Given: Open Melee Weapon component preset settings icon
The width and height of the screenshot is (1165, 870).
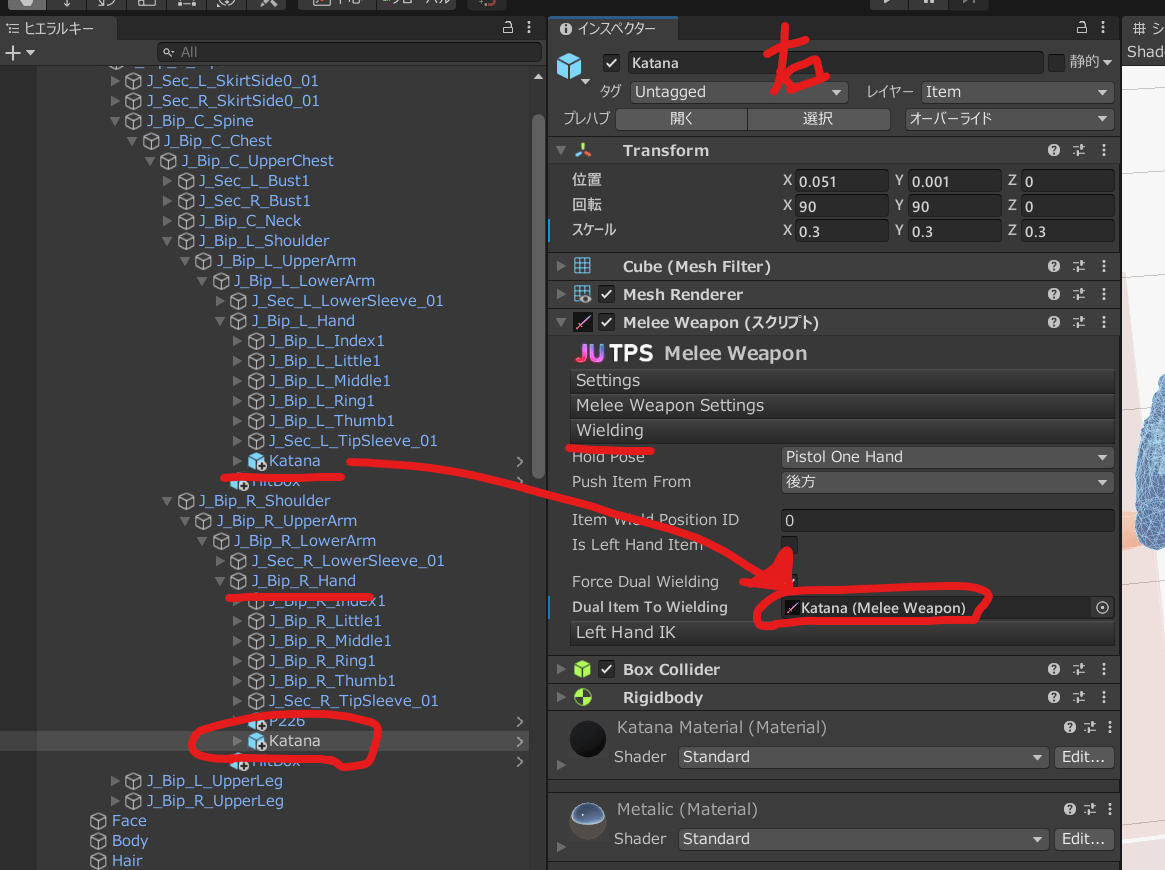Looking at the screenshot, I should tap(1079, 323).
